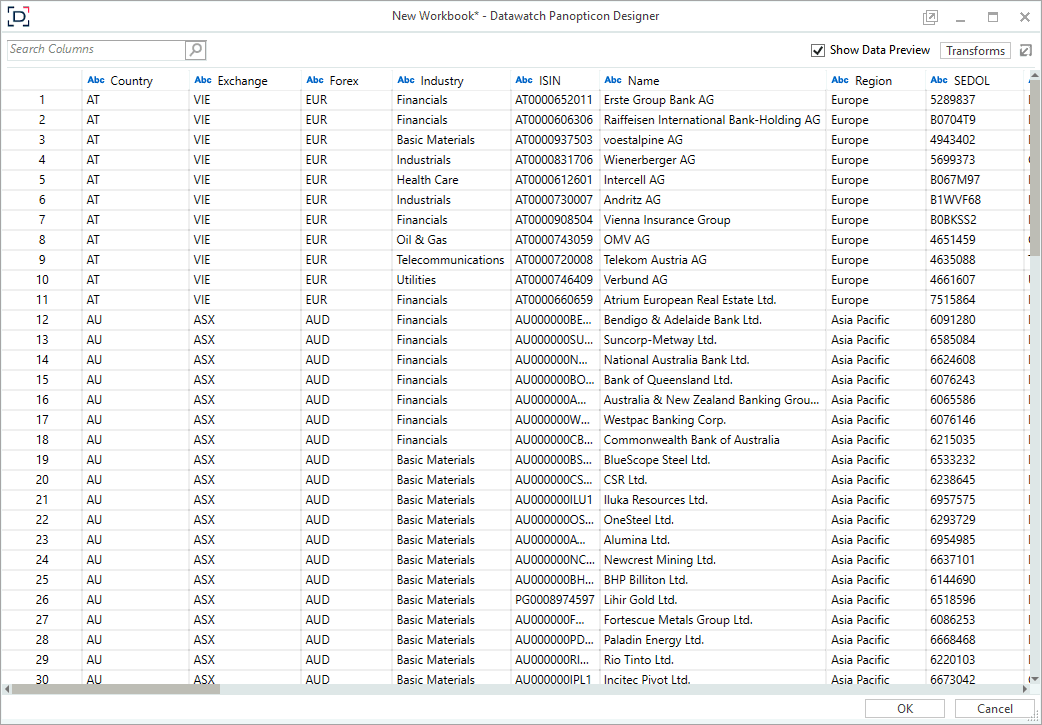
Task: Click the horizontal scrollbar thumb at bottom
Action: [x=115, y=689]
